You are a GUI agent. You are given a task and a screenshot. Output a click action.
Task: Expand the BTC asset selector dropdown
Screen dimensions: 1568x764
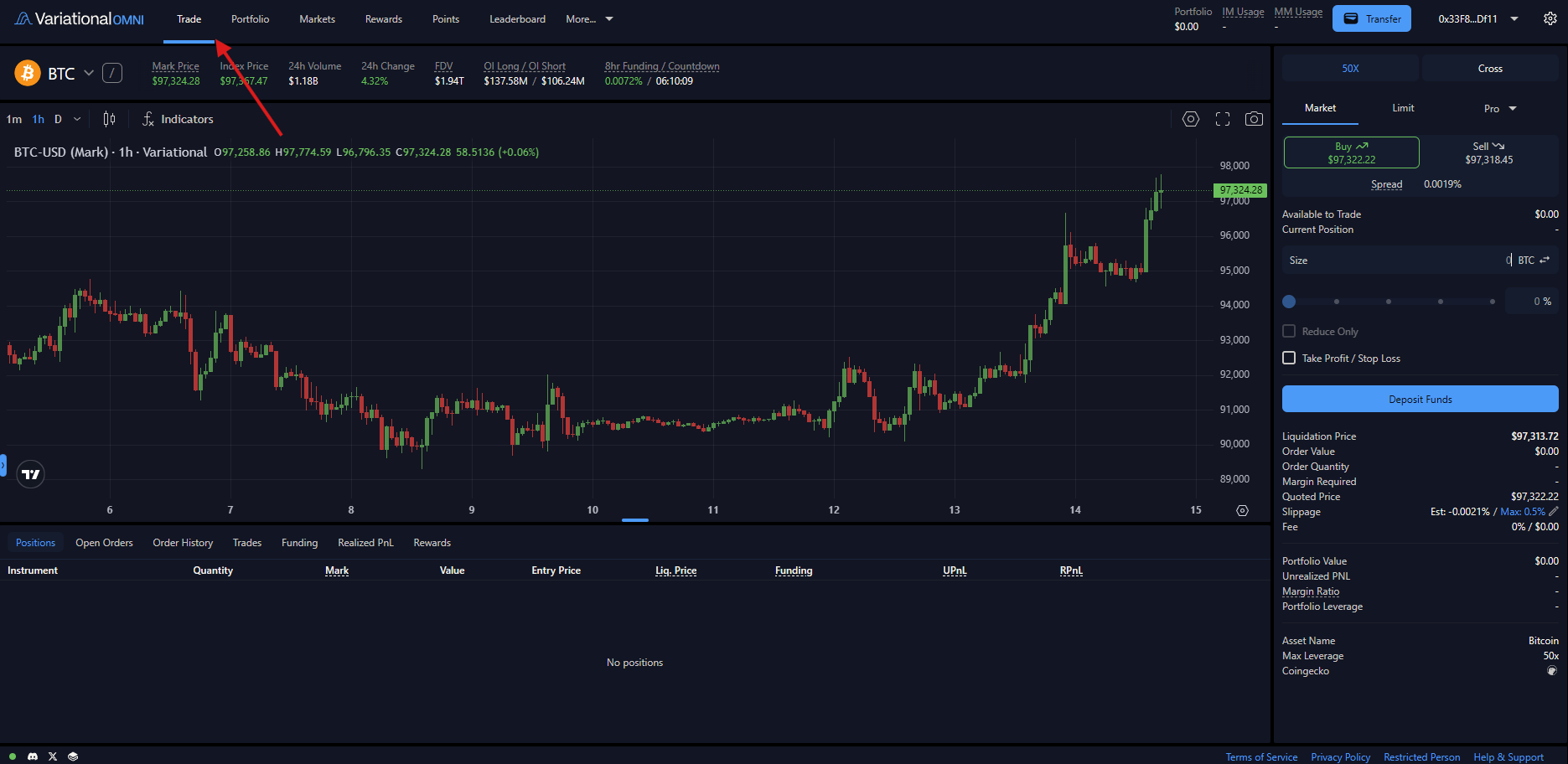click(x=88, y=74)
